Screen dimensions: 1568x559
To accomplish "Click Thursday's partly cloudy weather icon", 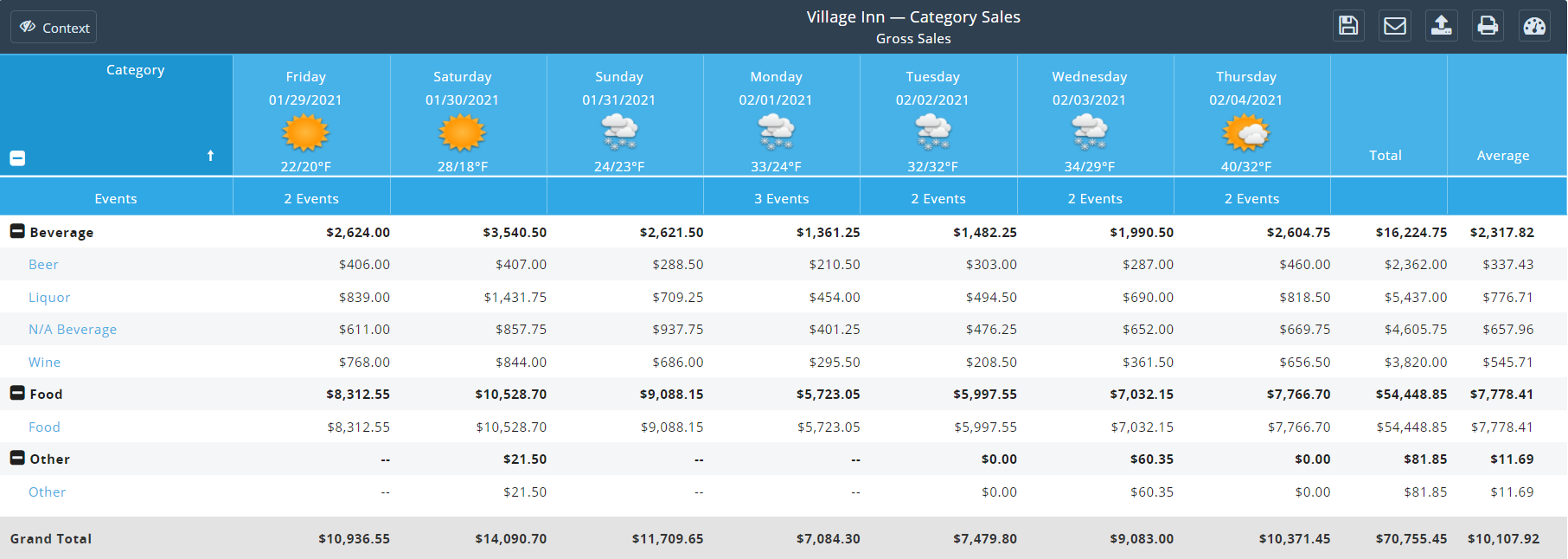I will (1245, 133).
